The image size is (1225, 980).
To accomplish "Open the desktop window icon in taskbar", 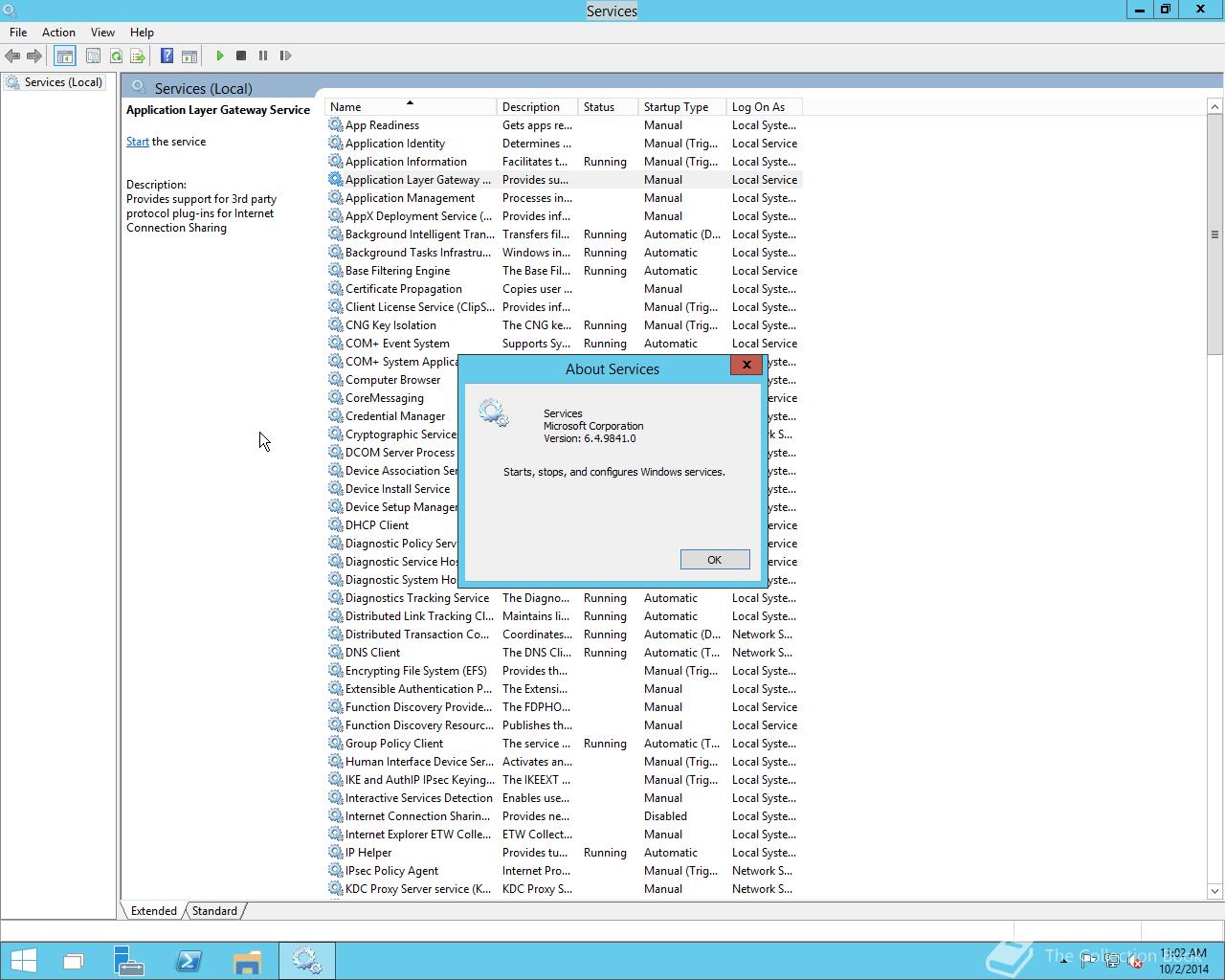I will (74, 961).
